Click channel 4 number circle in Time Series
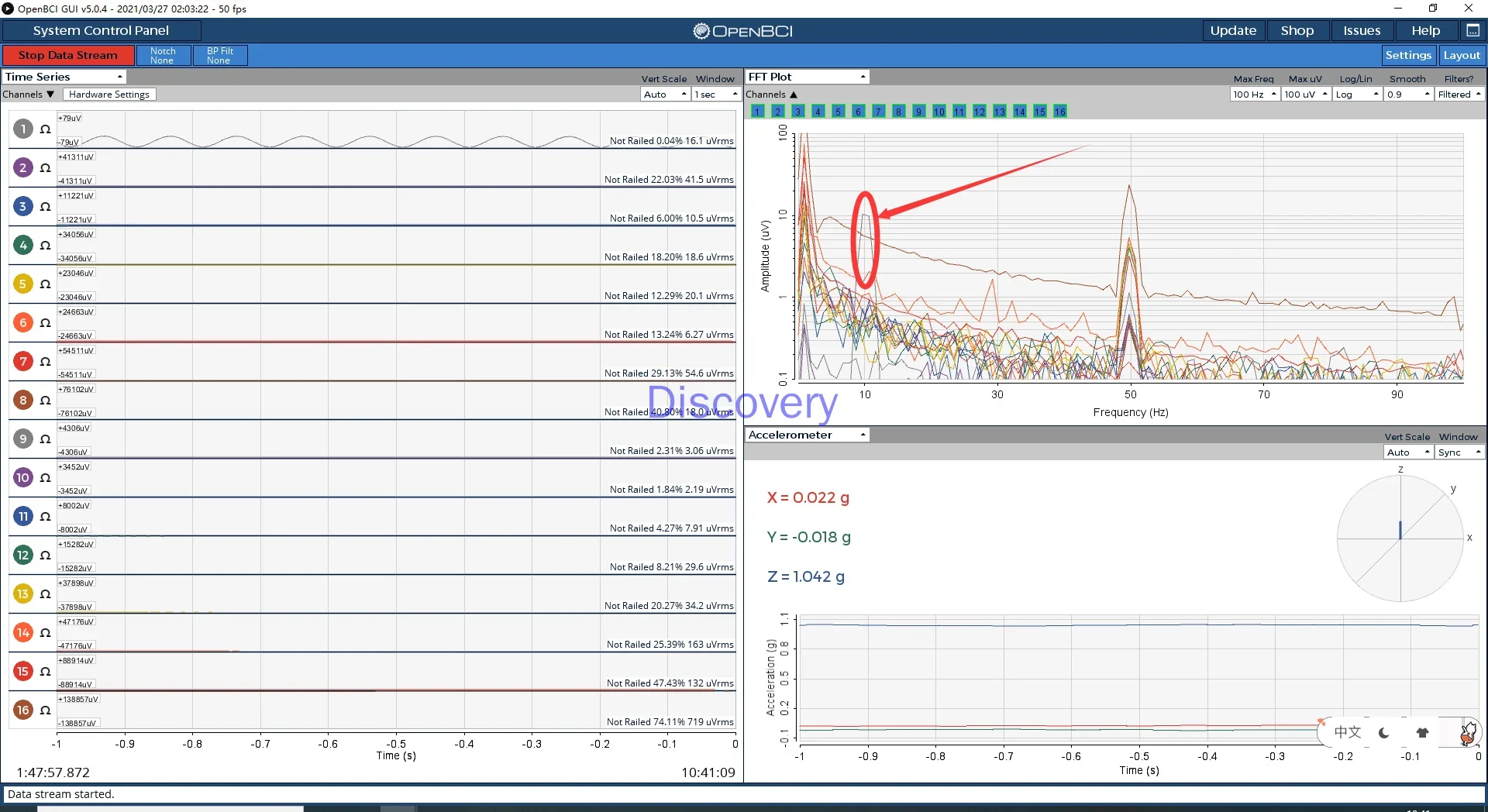 click(23, 245)
